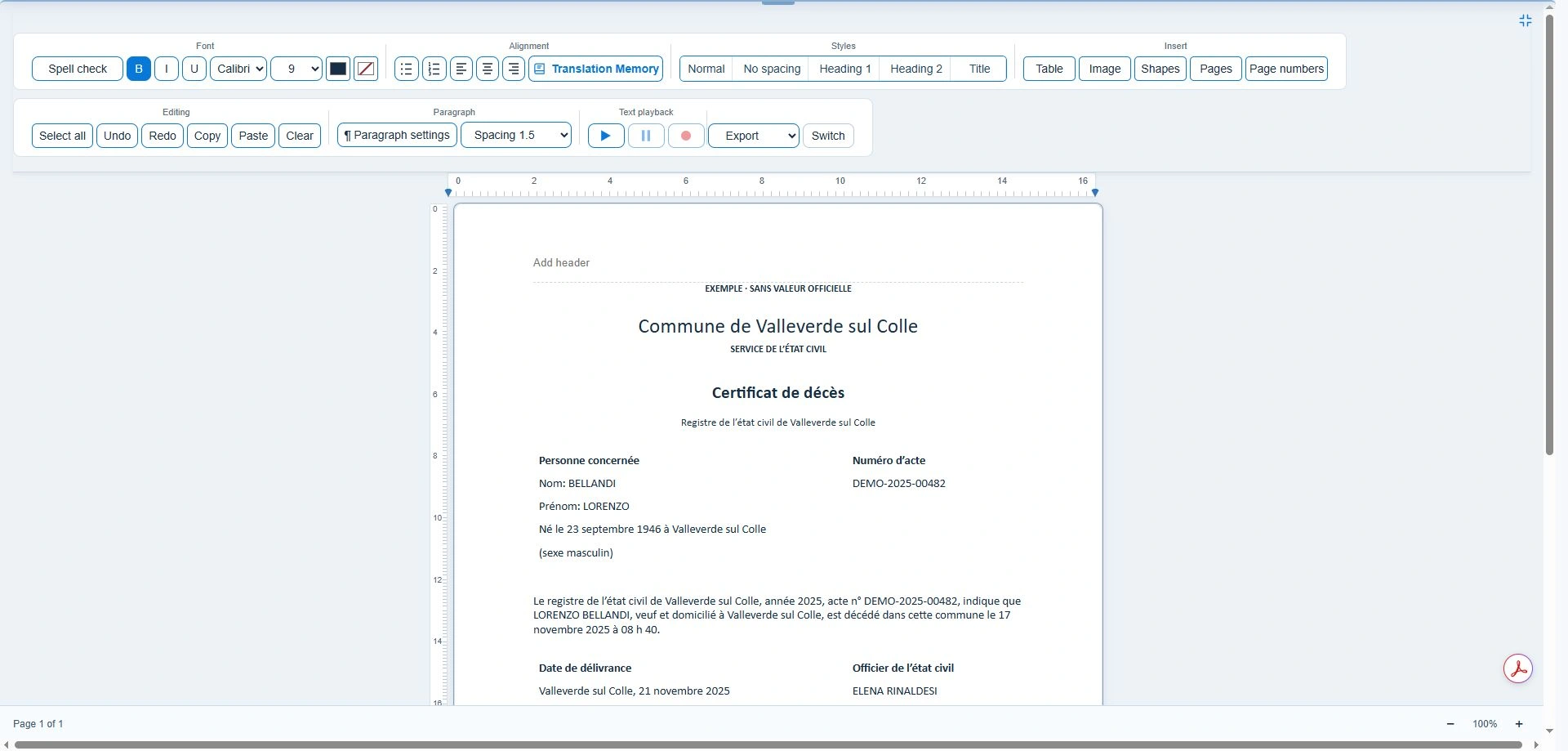Viewport: 1568px width, 751px height.
Task: Open the dark text color swatch
Action: 338,69
